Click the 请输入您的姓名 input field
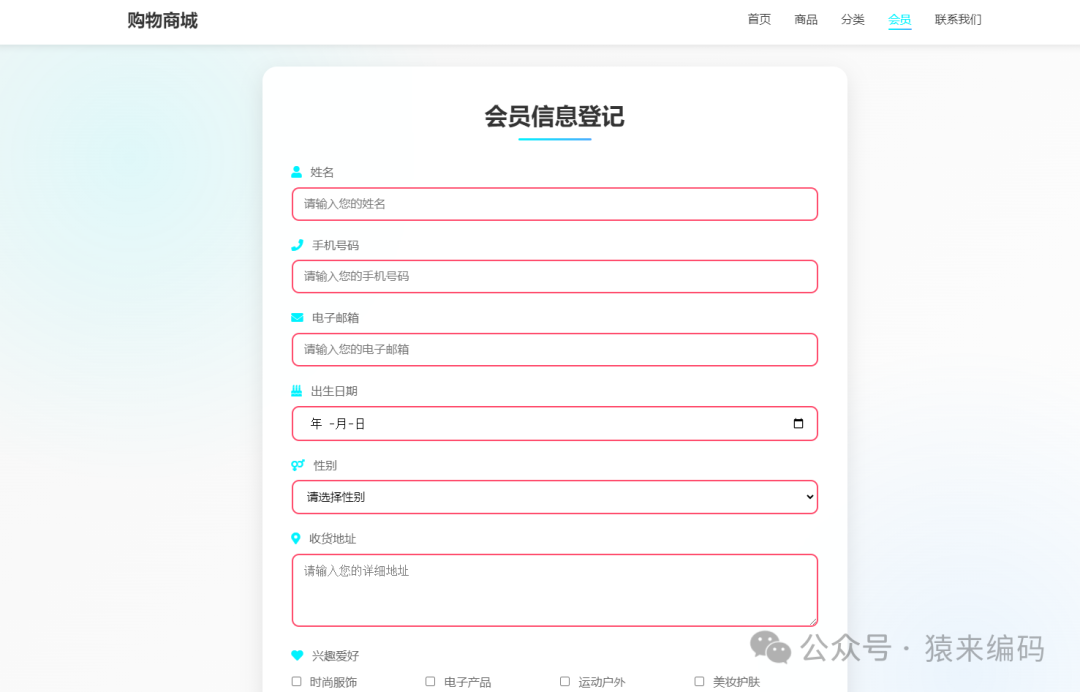1080x692 pixels. point(554,204)
